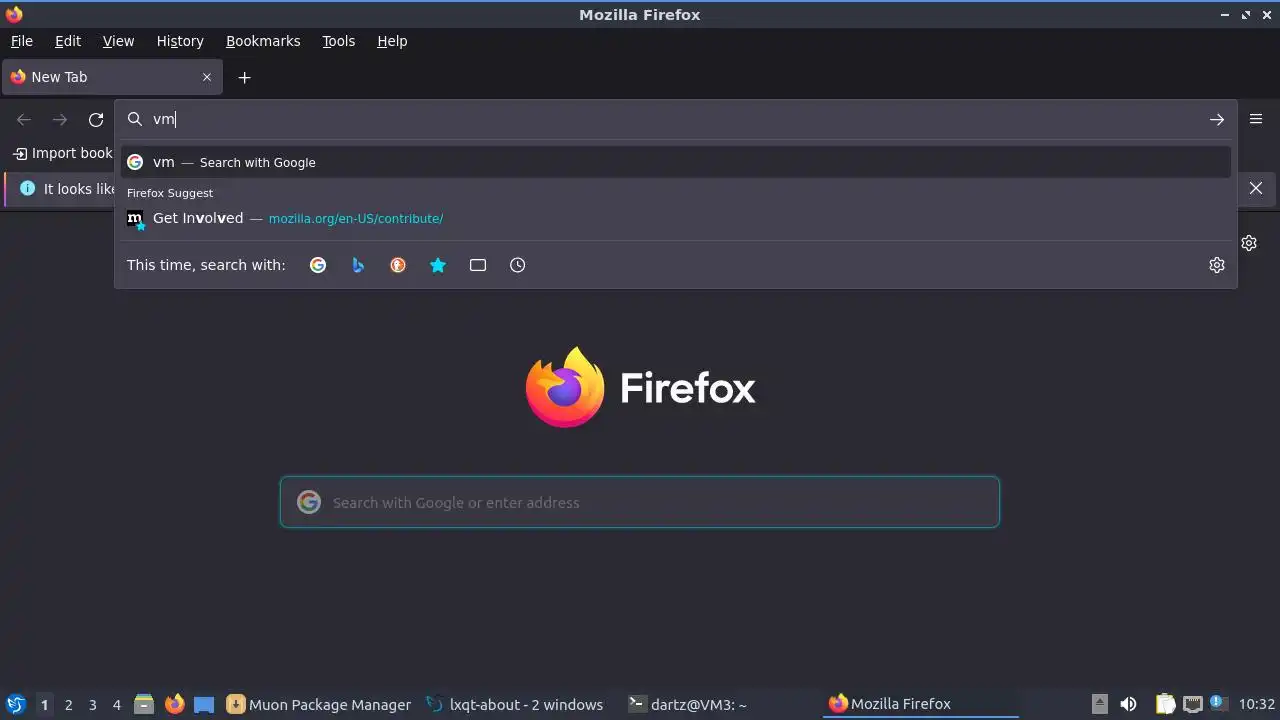Screen dimensions: 1280x720
Task: Click the magnifier icon in the address bar
Action: coord(135,119)
